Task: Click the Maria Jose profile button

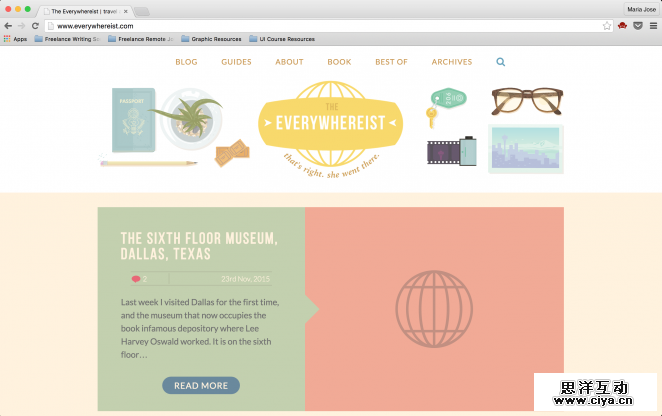Action: point(640,8)
